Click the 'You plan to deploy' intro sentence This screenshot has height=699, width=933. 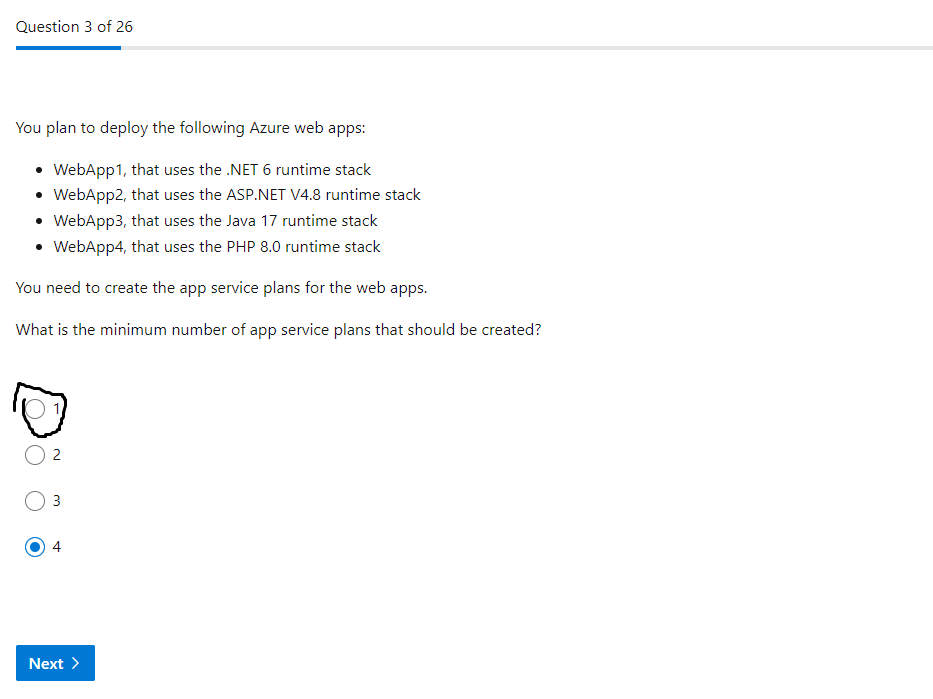point(191,128)
